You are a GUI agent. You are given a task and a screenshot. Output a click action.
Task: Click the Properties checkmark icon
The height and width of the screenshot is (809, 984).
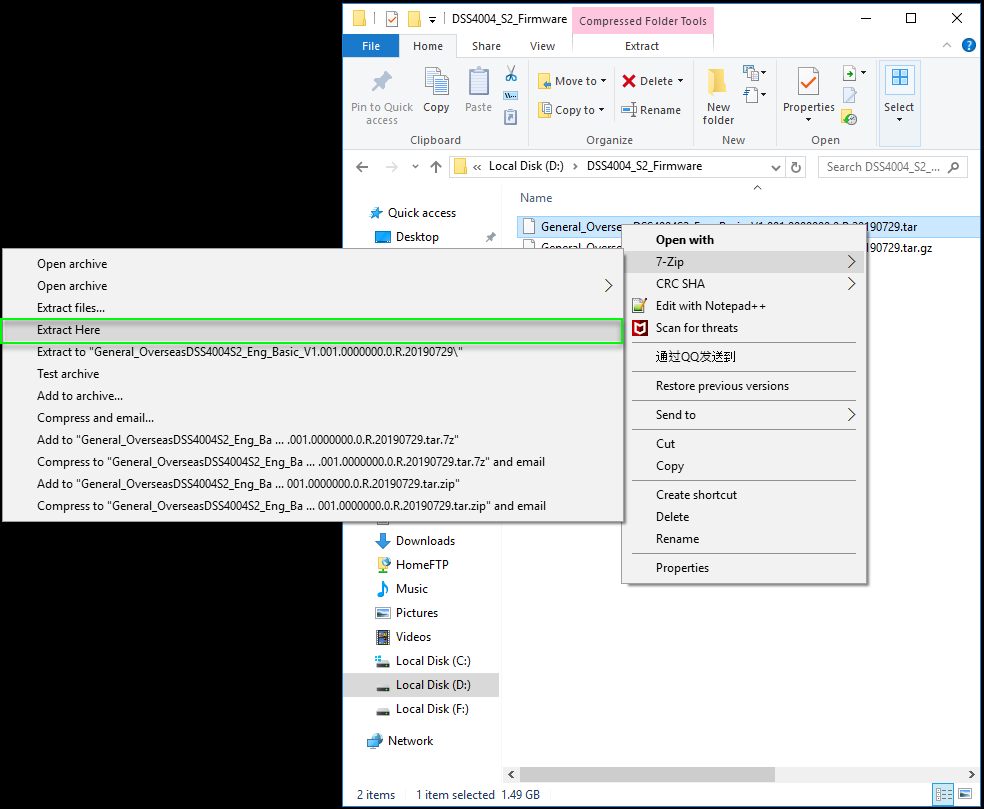pyautogui.click(x=808, y=82)
